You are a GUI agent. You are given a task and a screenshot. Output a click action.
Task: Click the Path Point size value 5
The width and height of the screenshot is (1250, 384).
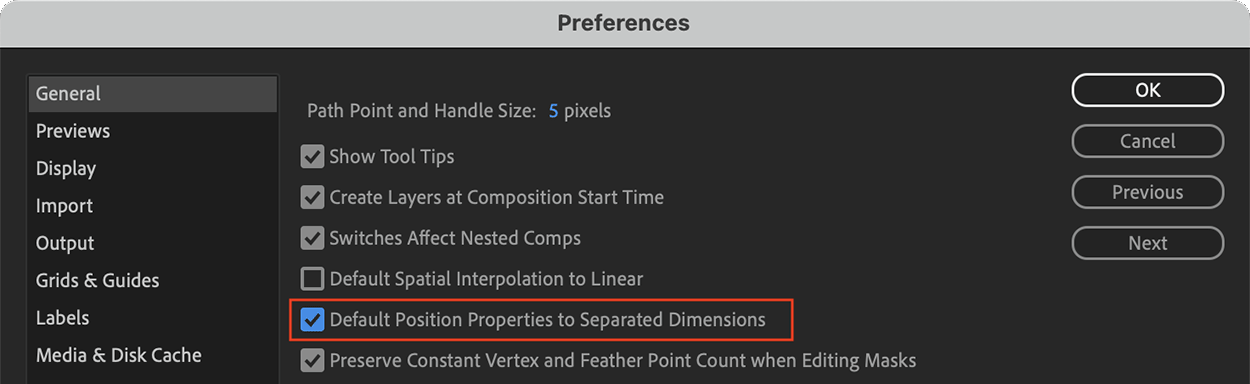[x=554, y=111]
